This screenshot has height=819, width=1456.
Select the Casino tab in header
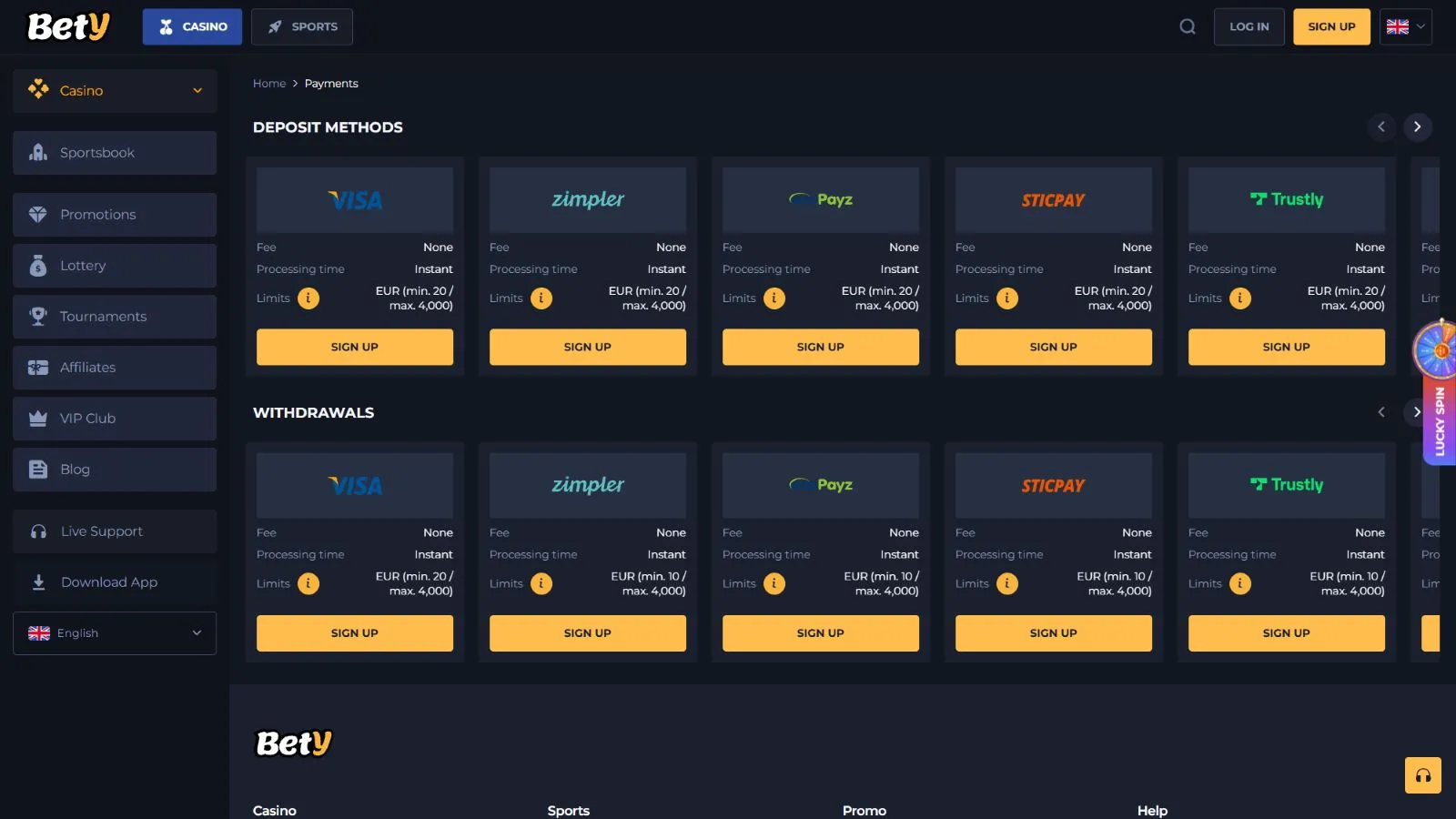click(192, 26)
